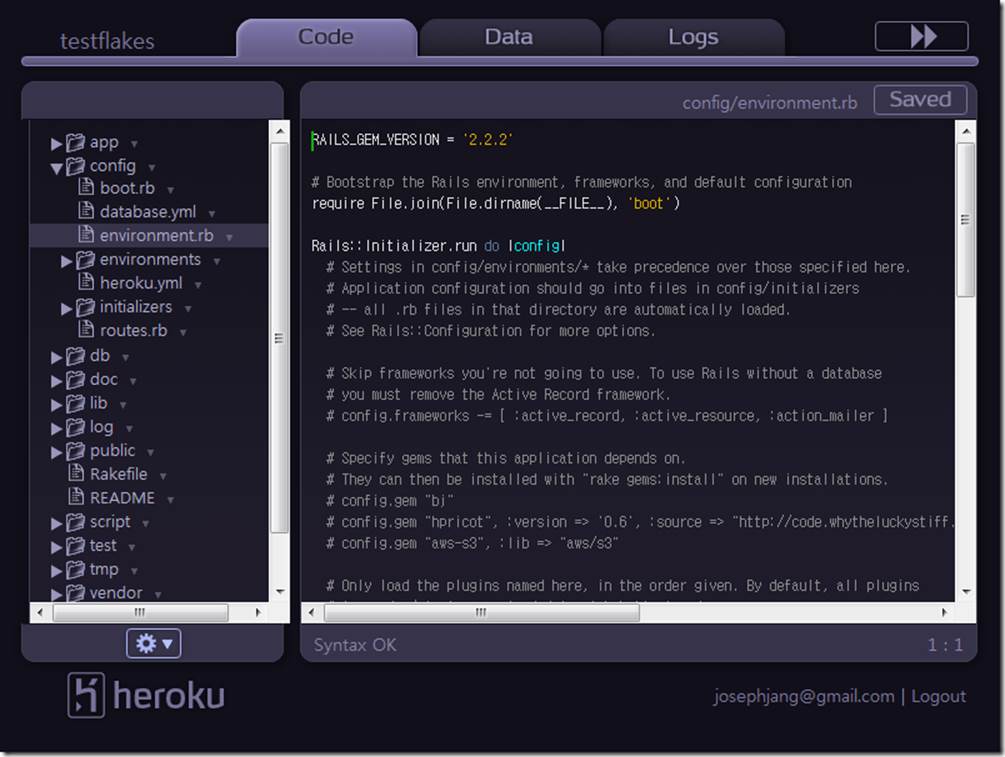Open the gear settings dropdown below file tree

(x=153, y=643)
